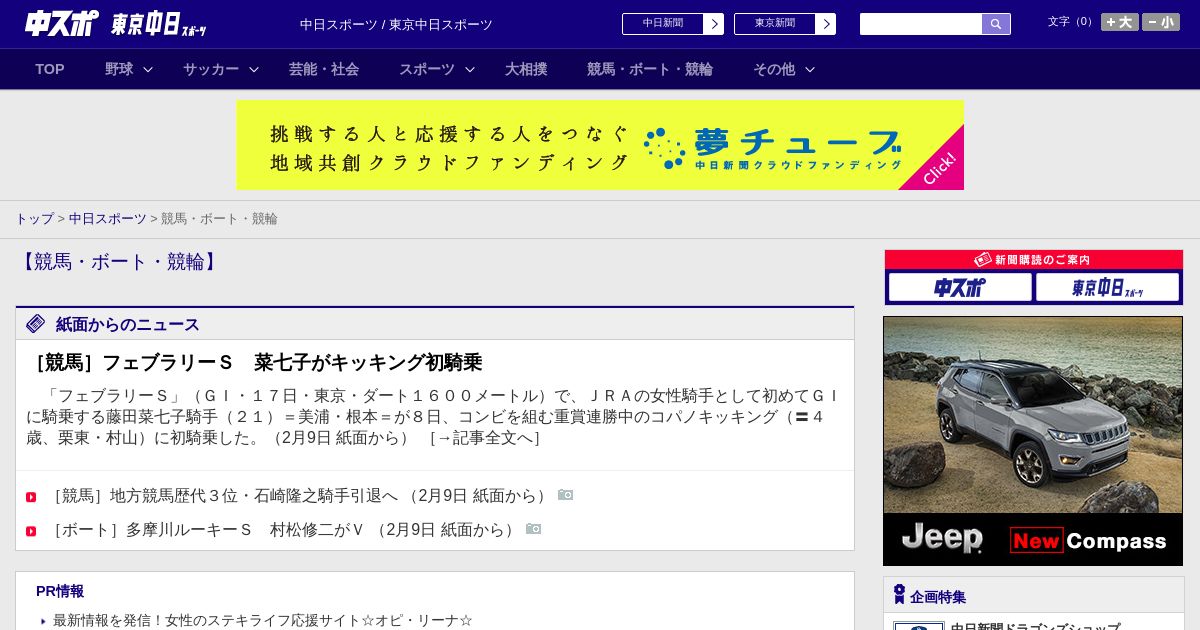The image size is (1200, 630).
Task: Click the 紙面からのニュース newspaper icon
Action: (x=36, y=323)
